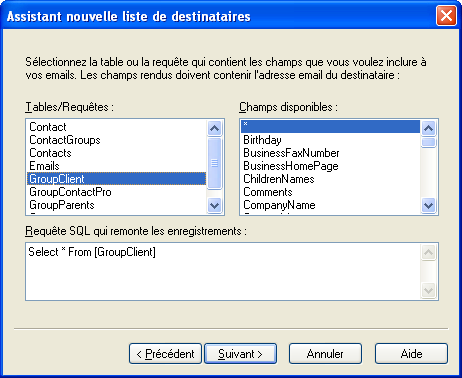The height and width of the screenshot is (378, 462).
Task: Click inside the SQL query text box
Action: tap(223, 272)
